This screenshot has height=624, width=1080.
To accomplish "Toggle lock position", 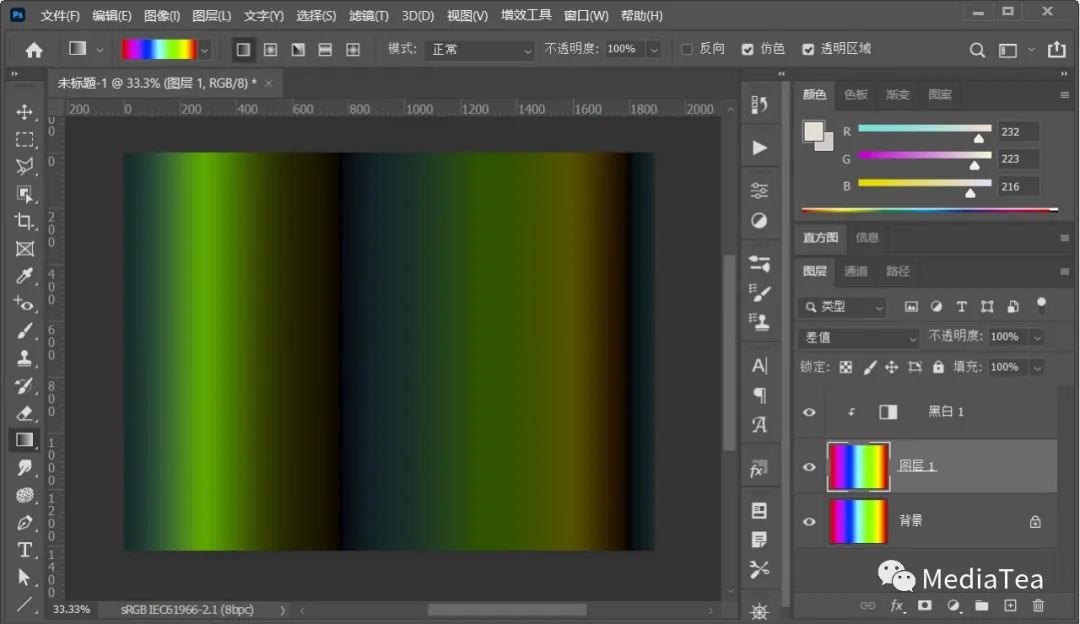I will [x=891, y=367].
